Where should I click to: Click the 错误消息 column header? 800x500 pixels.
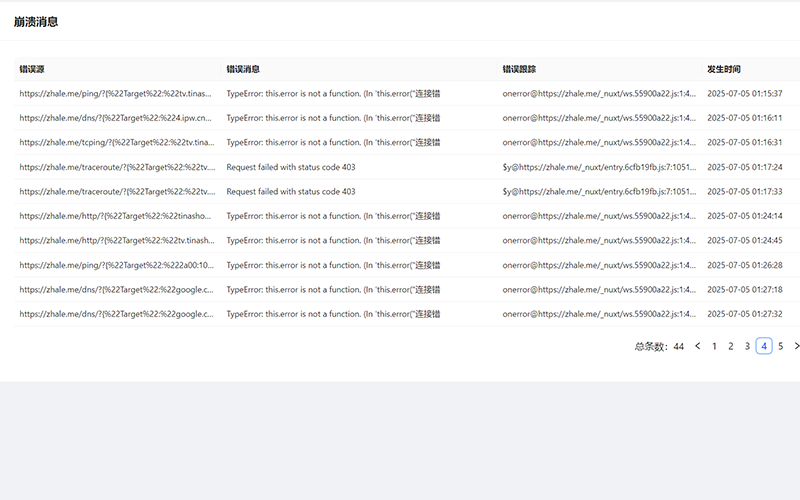coord(243,69)
